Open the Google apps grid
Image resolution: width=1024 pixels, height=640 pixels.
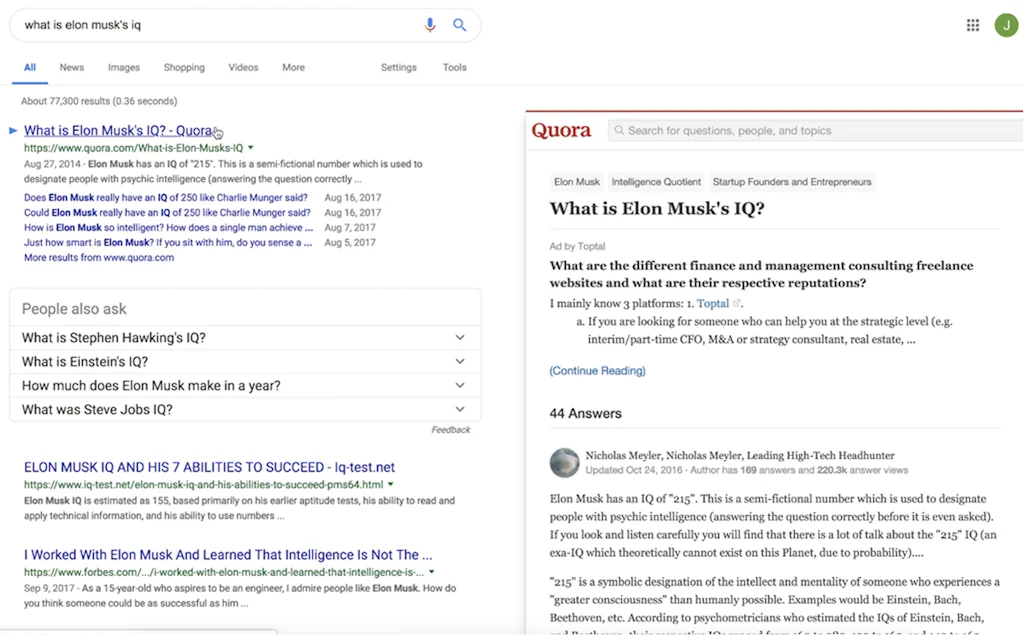pos(973,26)
